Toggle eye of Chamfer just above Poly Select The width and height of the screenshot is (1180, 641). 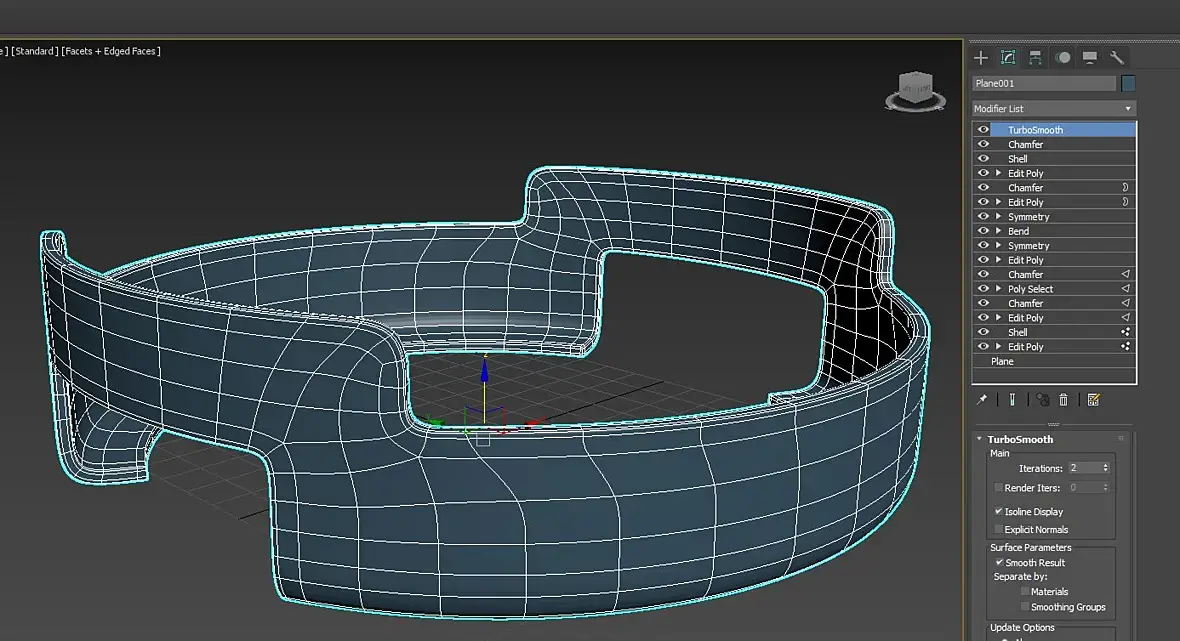[983, 275]
